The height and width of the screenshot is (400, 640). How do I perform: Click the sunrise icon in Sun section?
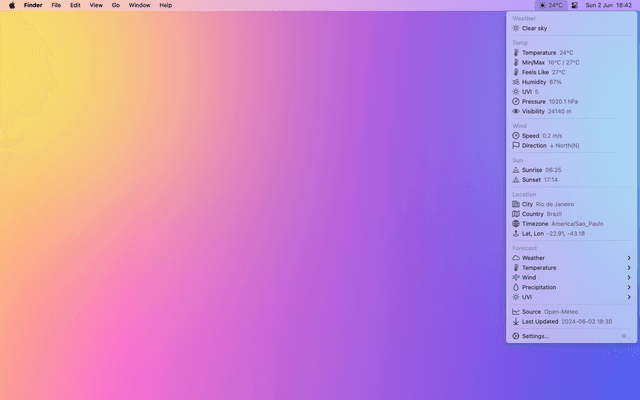click(x=516, y=170)
